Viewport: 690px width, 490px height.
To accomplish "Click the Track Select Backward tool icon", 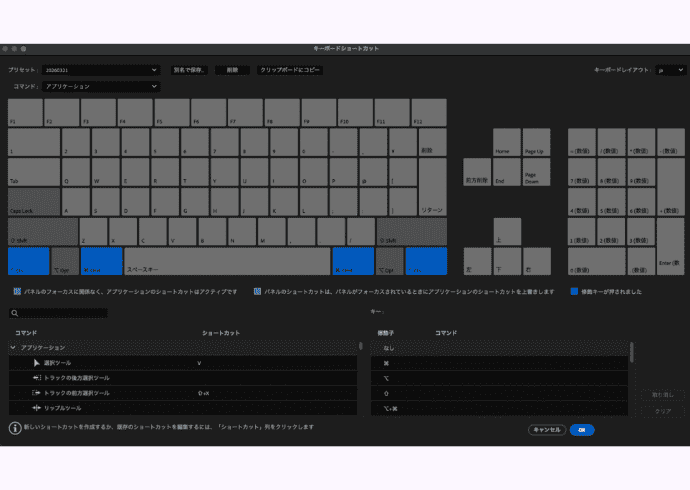I will (x=36, y=378).
